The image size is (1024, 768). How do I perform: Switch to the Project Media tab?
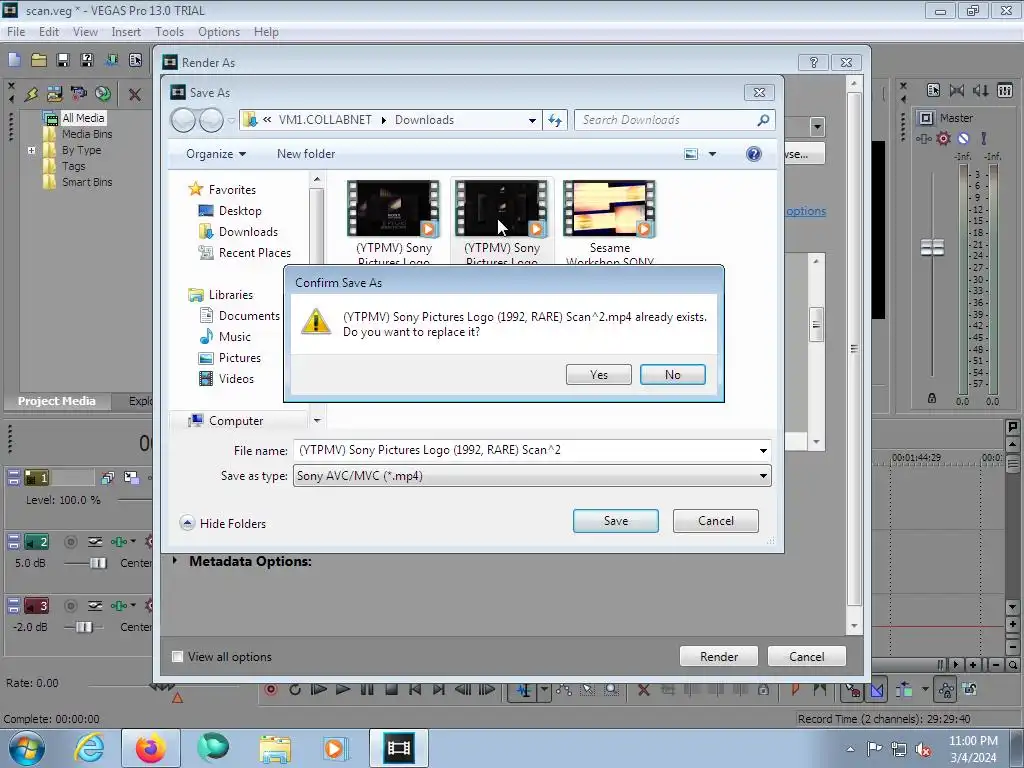[x=57, y=401]
